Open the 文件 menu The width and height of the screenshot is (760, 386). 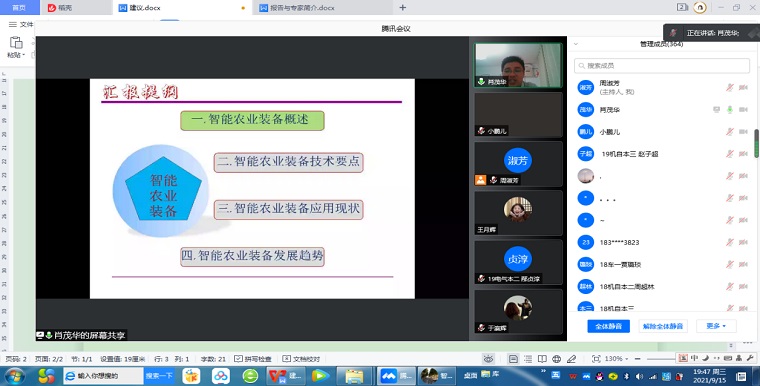21,24
